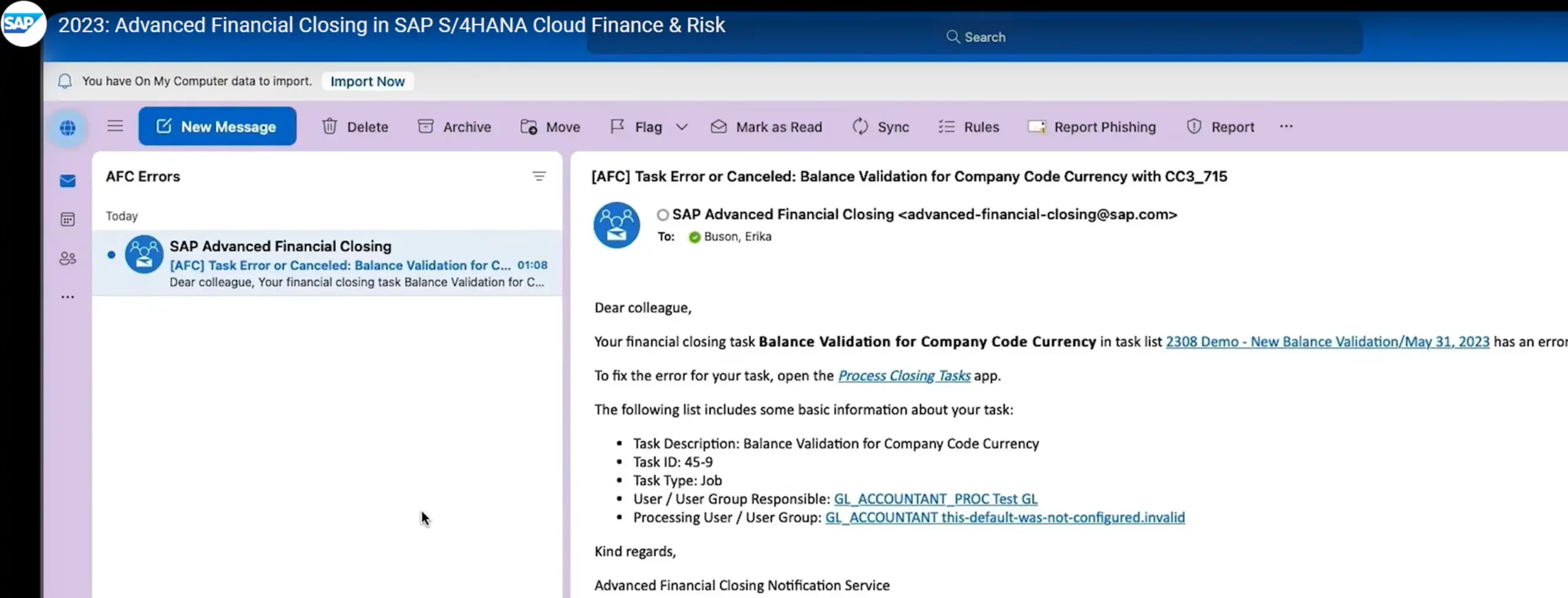Click the Report shield icon

pyautogui.click(x=1194, y=126)
